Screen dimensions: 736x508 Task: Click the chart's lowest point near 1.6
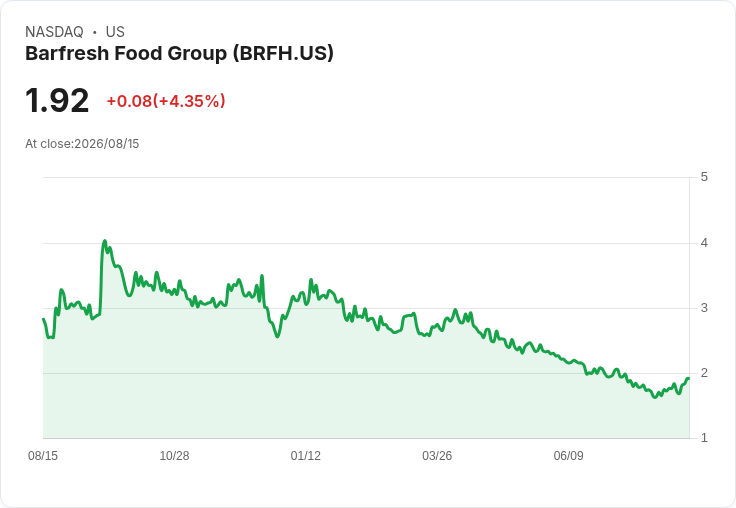[x=655, y=397]
